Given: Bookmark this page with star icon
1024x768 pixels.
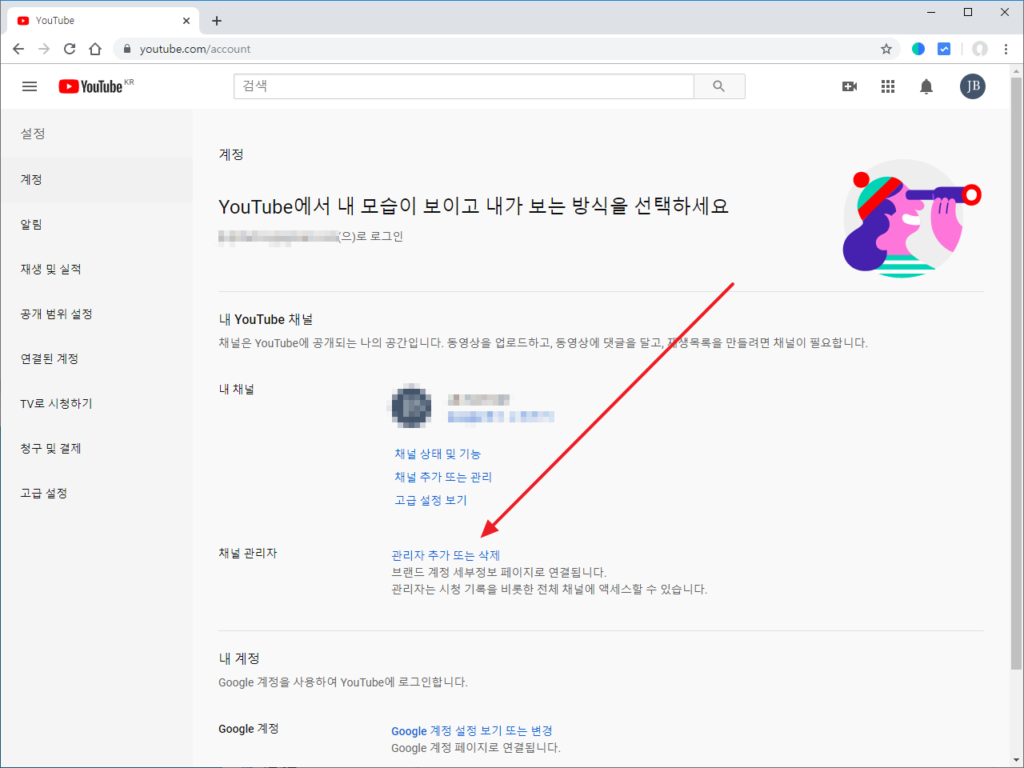Looking at the screenshot, I should pyautogui.click(x=886, y=48).
